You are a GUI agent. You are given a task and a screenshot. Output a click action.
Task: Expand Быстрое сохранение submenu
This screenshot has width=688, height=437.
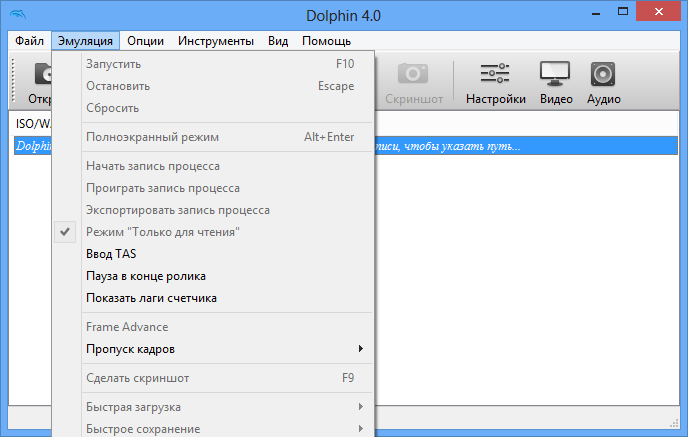click(x=213, y=429)
